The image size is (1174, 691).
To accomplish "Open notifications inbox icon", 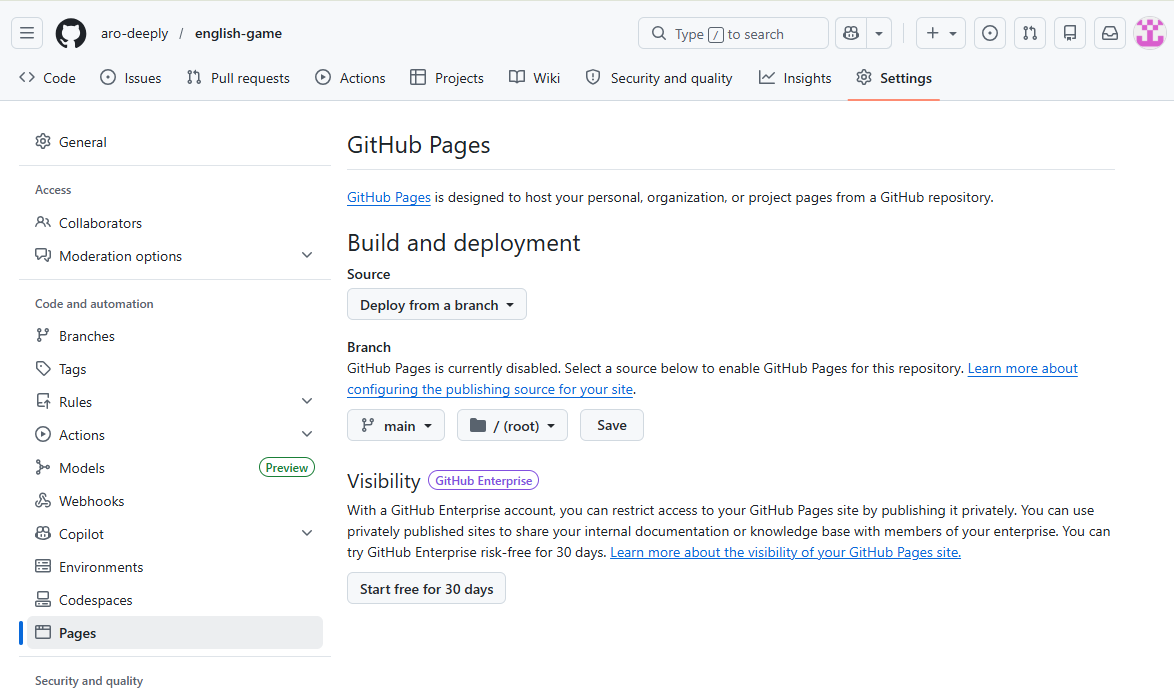I will click(x=1110, y=33).
